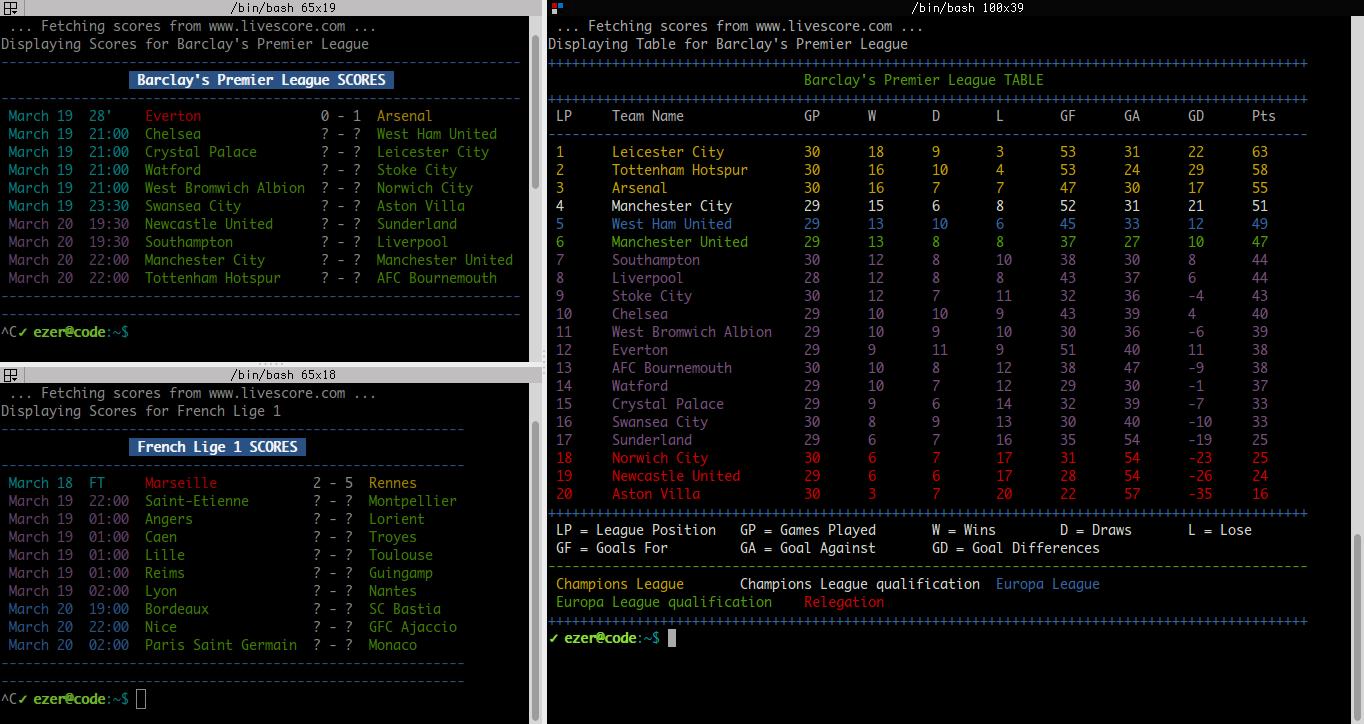
Task: Click the group icon of the 65x19 terminal
Action: point(11,8)
